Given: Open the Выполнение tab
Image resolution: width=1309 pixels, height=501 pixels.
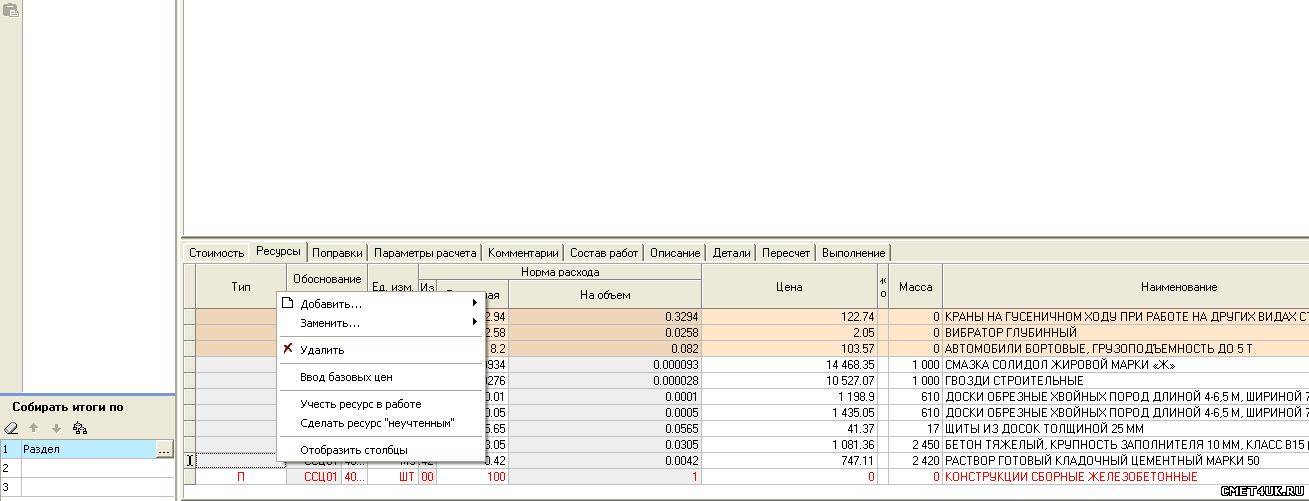Looking at the screenshot, I should [853, 253].
